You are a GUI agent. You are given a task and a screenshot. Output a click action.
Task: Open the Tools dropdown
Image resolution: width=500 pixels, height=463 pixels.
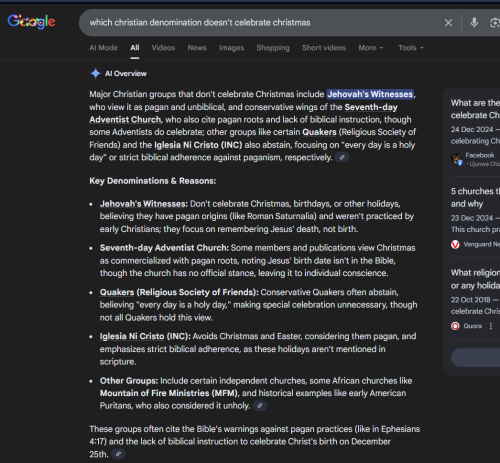coord(411,48)
